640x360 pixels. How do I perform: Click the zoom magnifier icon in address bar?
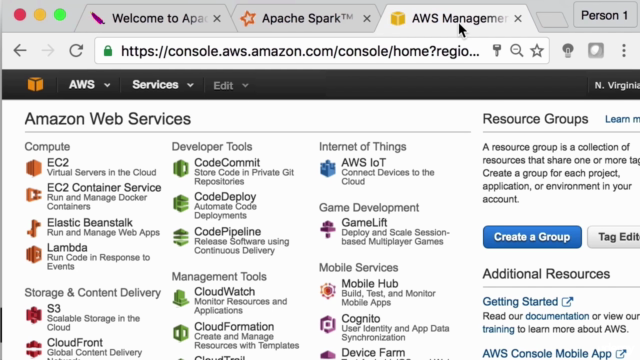(517, 51)
